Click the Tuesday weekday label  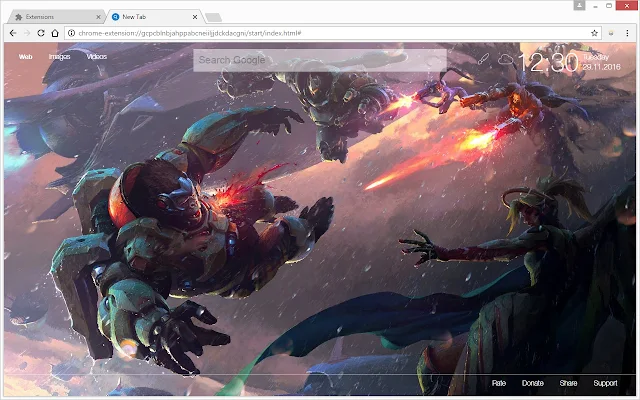click(x=596, y=57)
